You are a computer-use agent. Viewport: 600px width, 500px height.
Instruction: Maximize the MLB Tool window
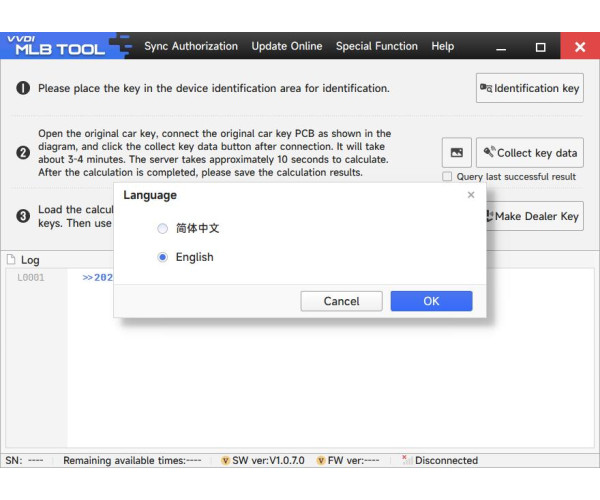point(540,47)
